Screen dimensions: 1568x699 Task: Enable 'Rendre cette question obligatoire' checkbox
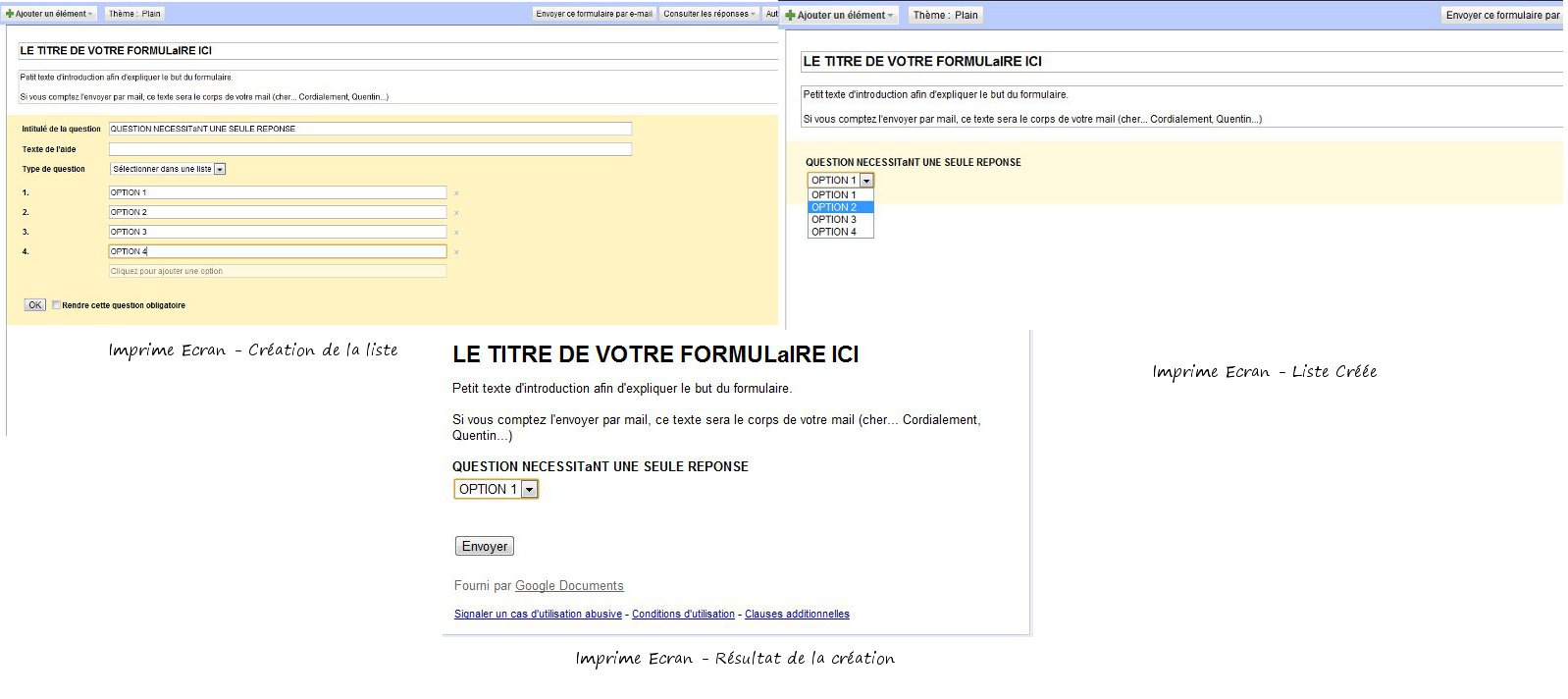[x=57, y=305]
